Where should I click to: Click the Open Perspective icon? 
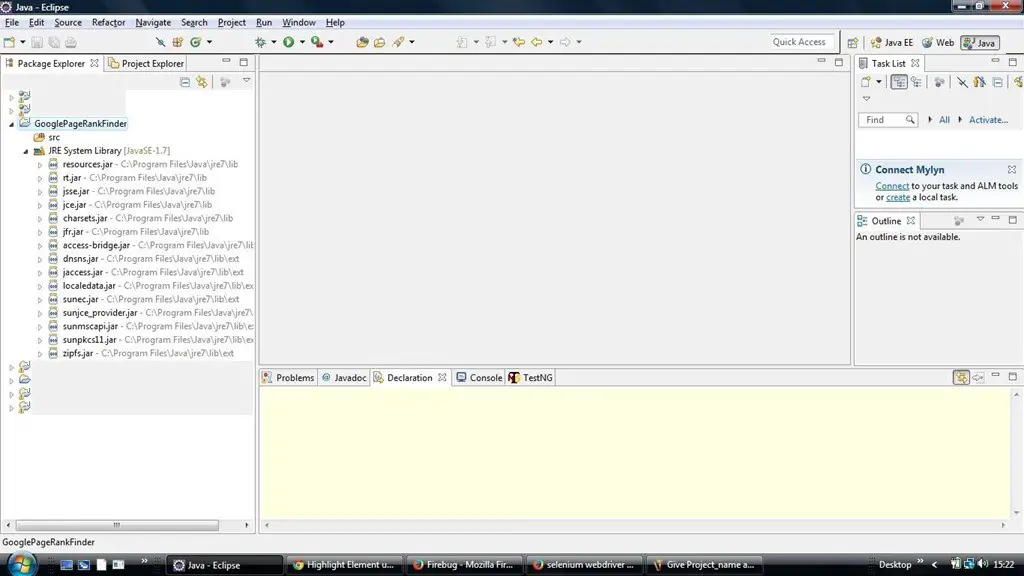click(852, 43)
